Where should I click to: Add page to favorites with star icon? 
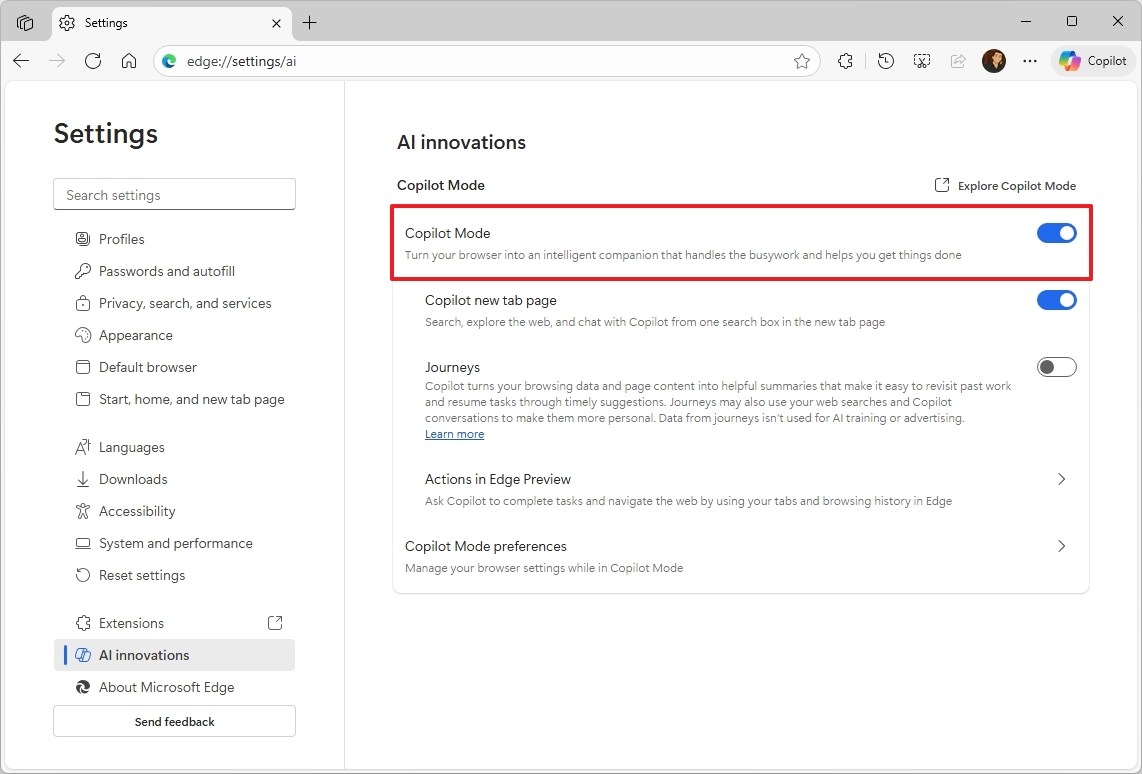pos(802,61)
